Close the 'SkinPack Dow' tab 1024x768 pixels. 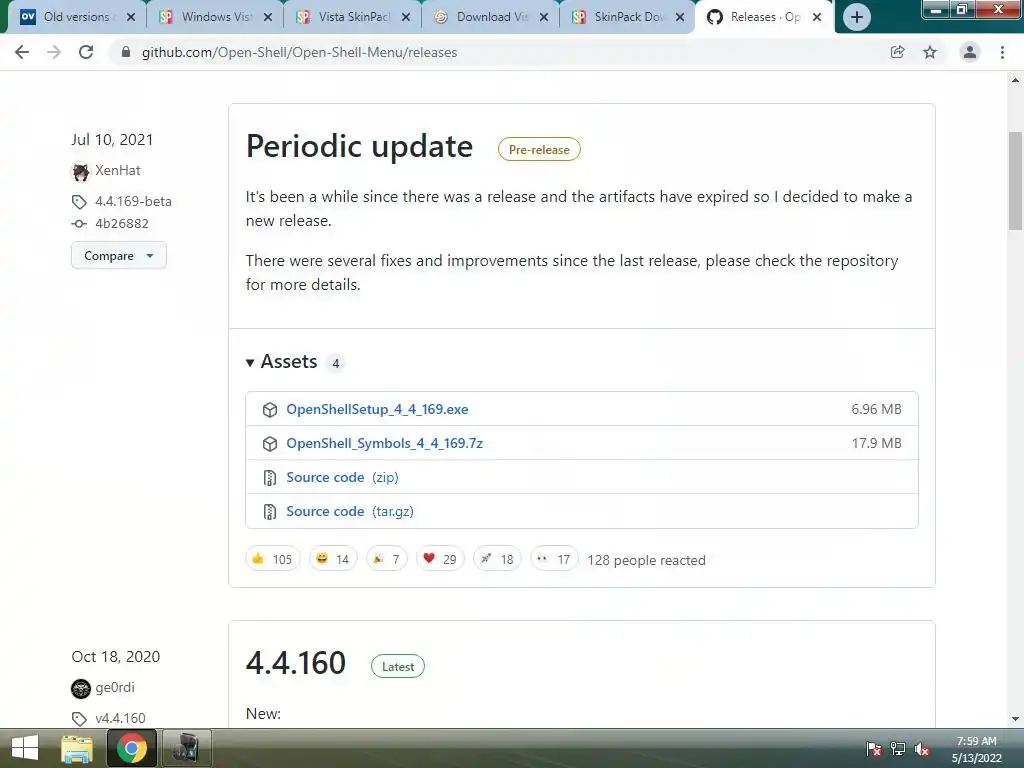pos(680,17)
